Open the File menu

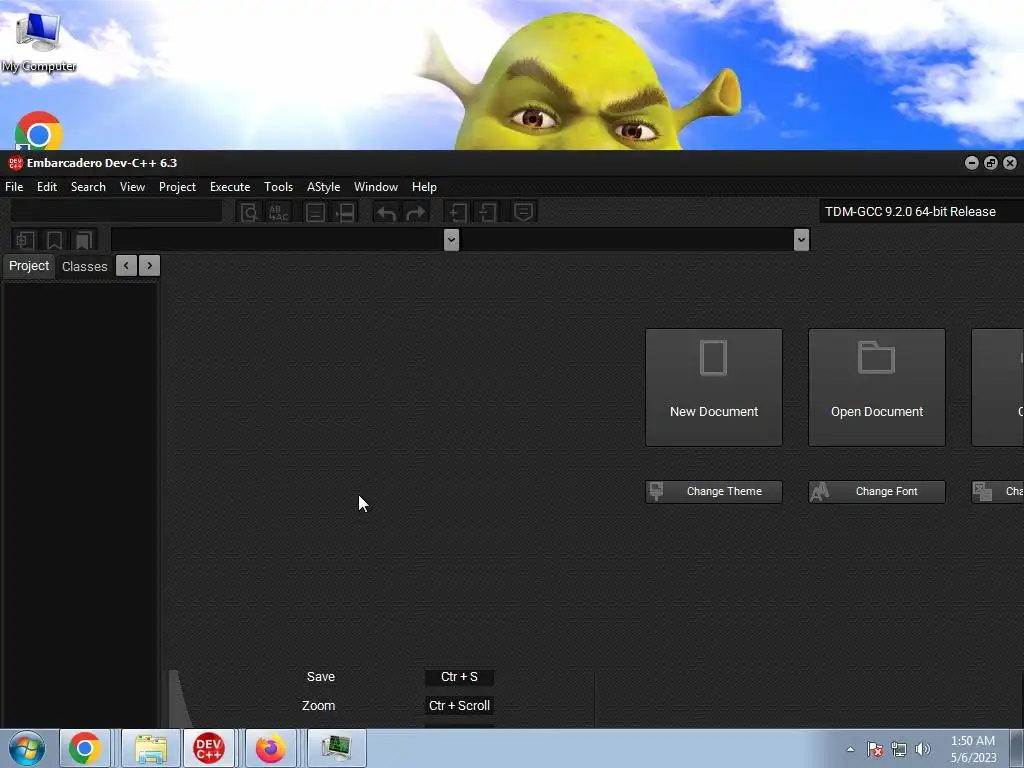pyautogui.click(x=14, y=187)
